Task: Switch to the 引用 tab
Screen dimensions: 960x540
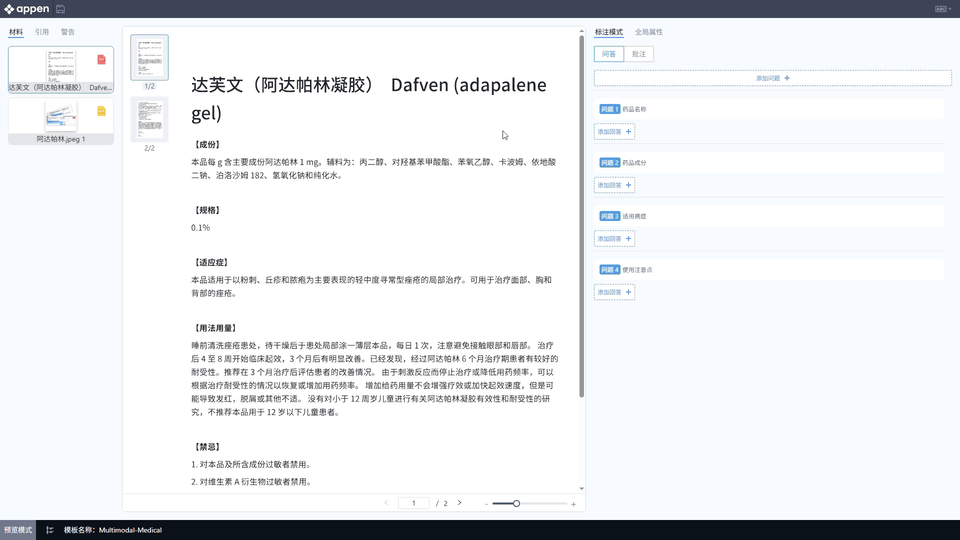Action: click(42, 32)
